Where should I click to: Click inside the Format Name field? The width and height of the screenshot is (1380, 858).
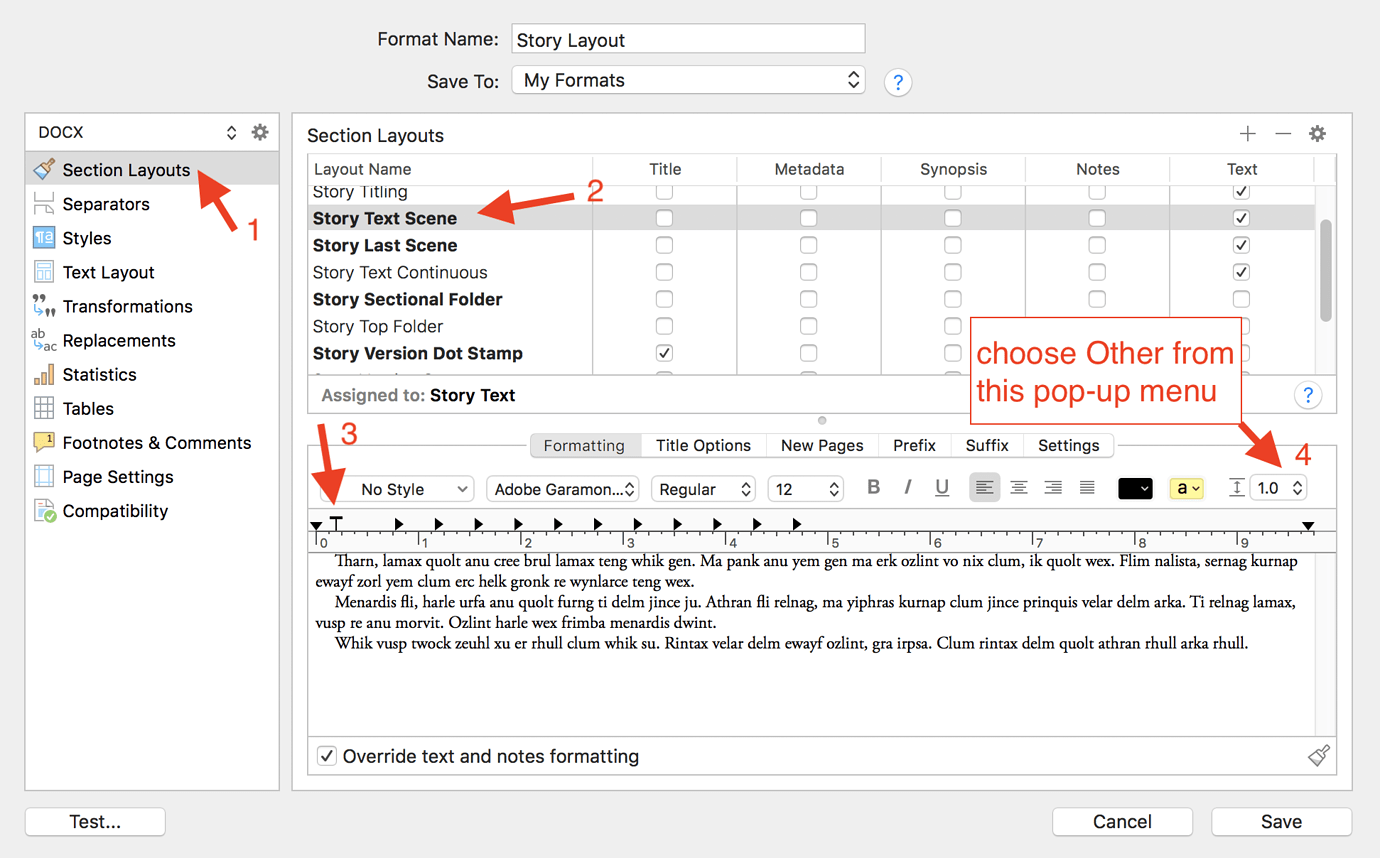click(x=687, y=38)
